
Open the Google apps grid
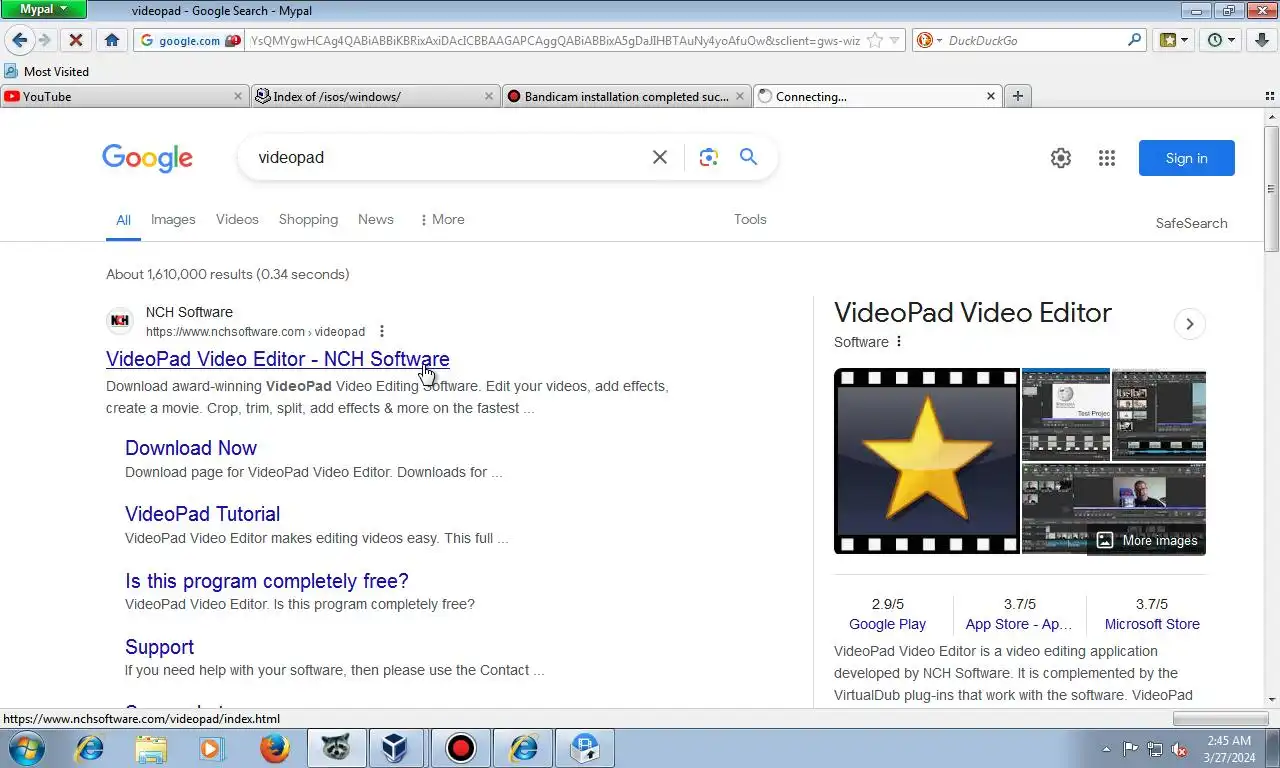pos(1106,158)
